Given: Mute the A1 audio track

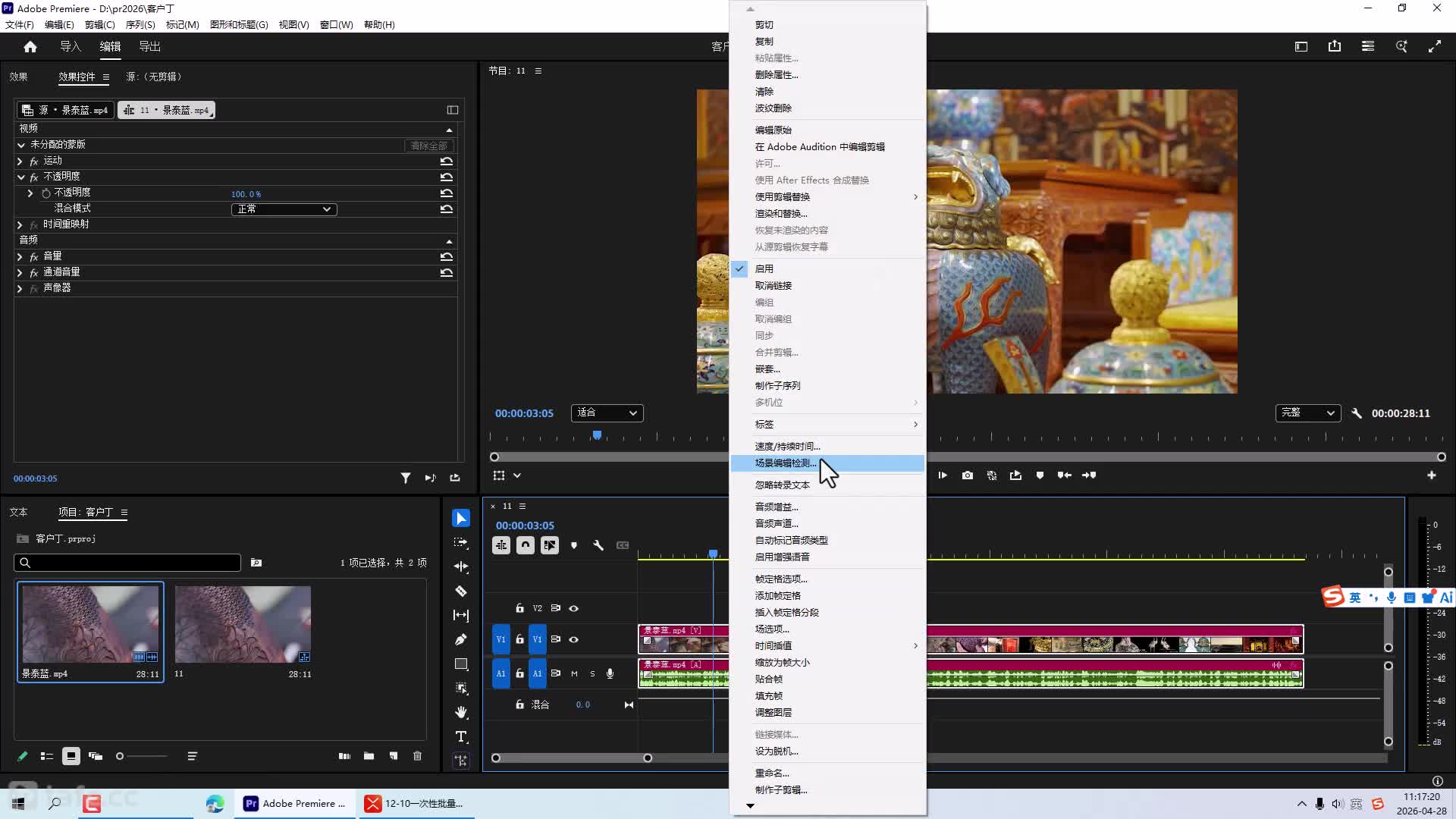Looking at the screenshot, I should [574, 673].
